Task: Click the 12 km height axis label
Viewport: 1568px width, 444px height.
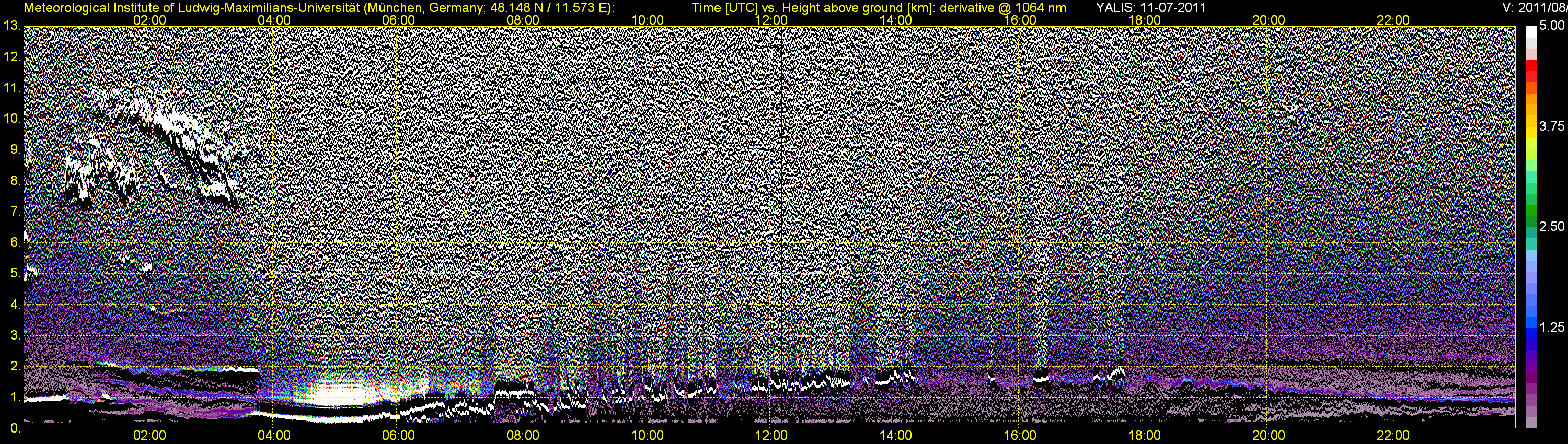Action: [x=11, y=56]
